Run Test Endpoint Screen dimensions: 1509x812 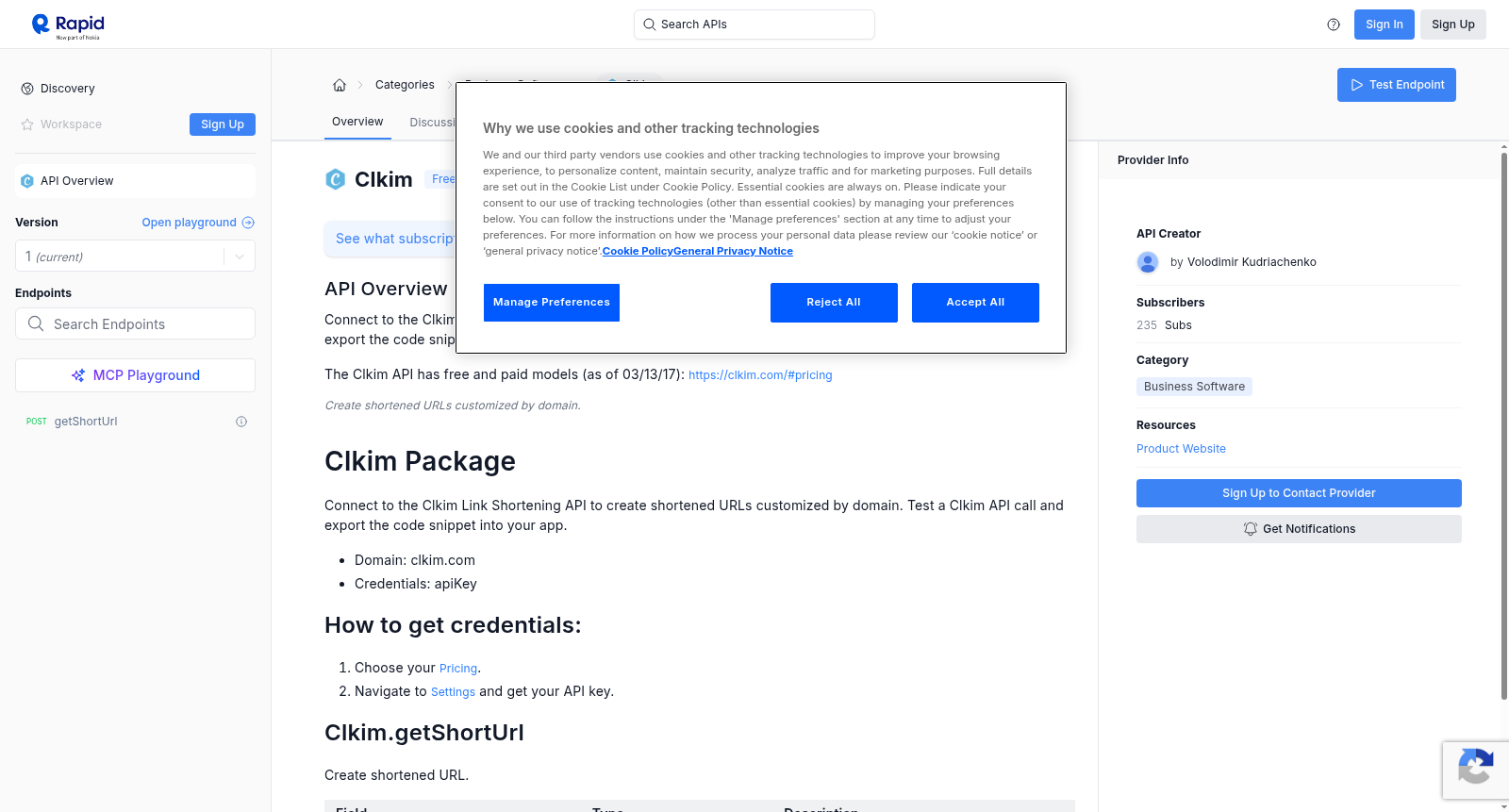(1397, 85)
